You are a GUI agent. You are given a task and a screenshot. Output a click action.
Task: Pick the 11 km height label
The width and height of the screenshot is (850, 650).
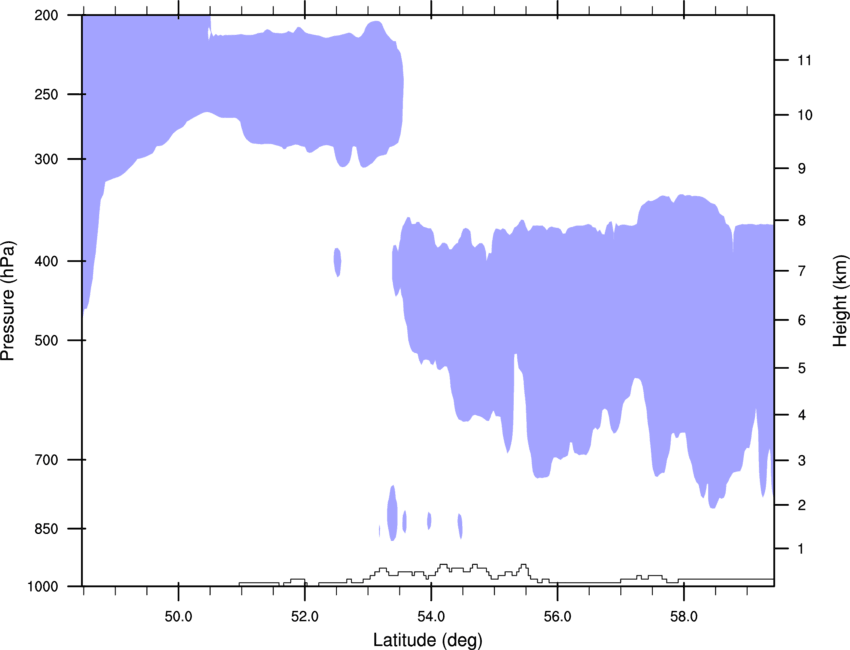pyautogui.click(x=804, y=60)
